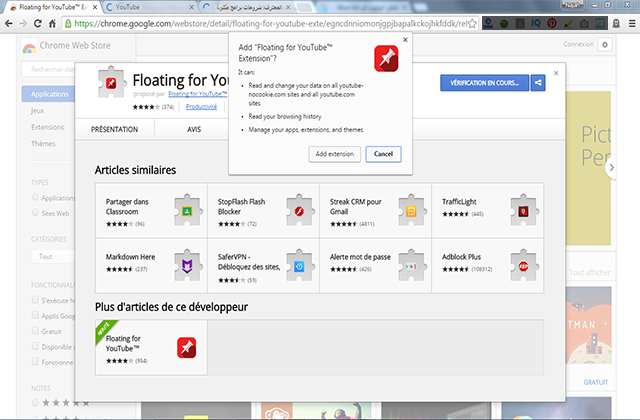Click the browser address bar URL
Screen dimensions: 640x420
pos(269,24)
